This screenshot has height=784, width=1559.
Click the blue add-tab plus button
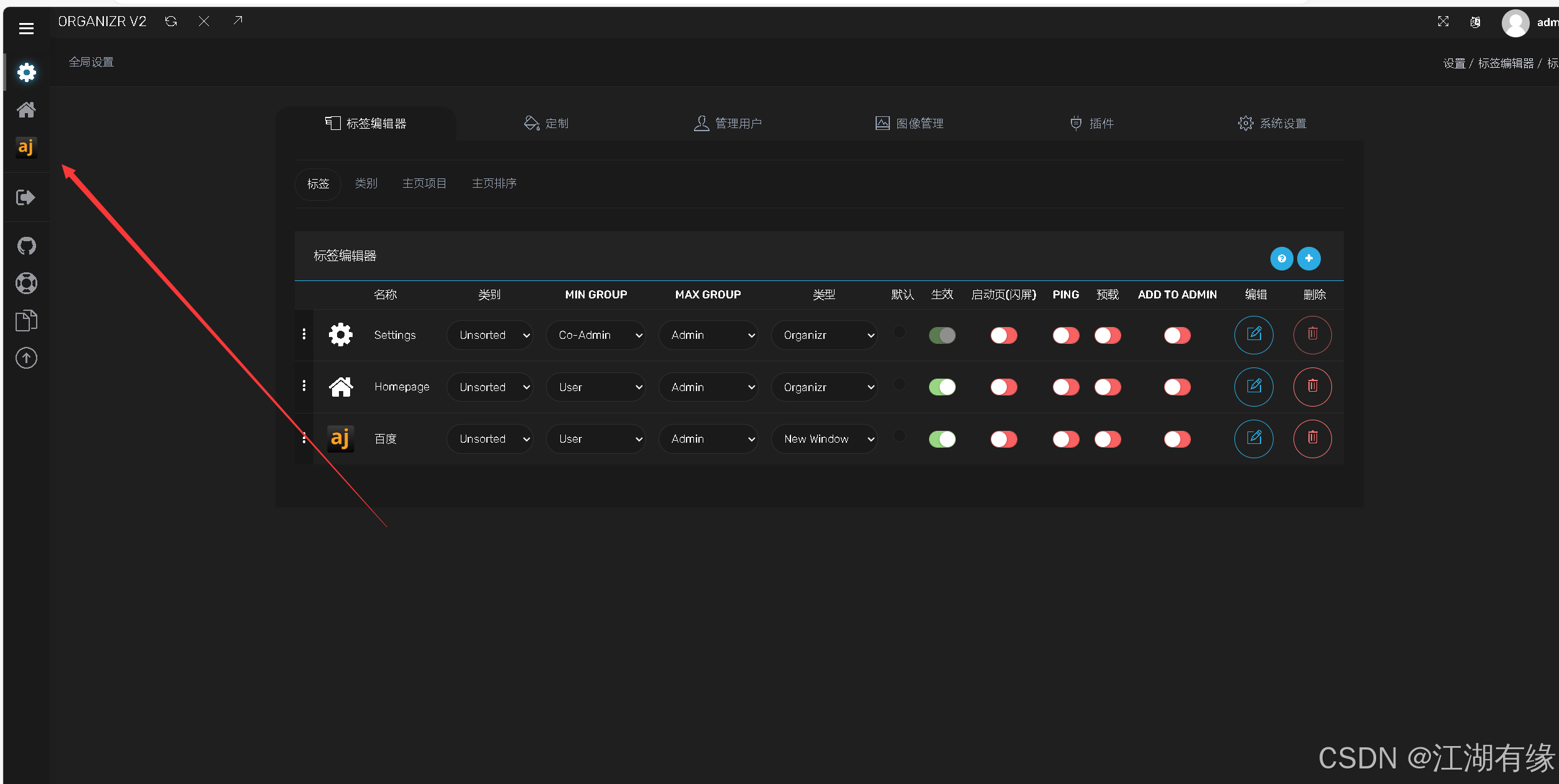coord(1309,259)
